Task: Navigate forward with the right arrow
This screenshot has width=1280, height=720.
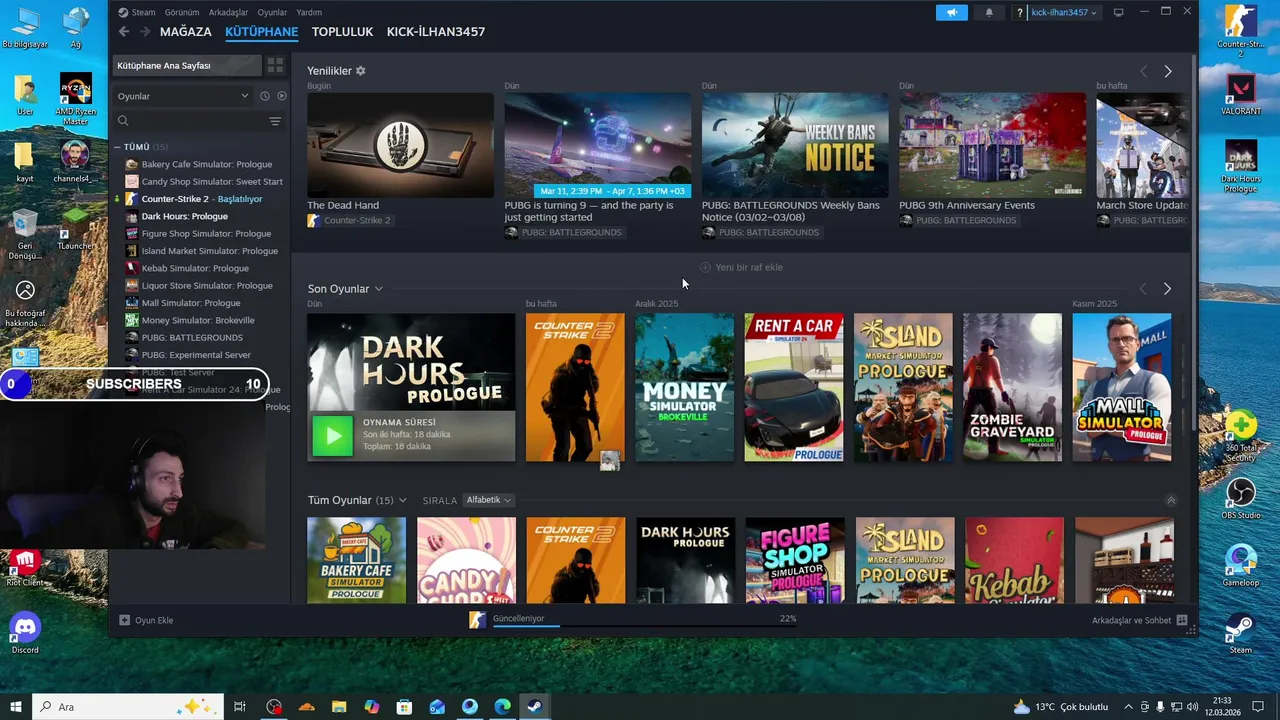Action: (145, 32)
